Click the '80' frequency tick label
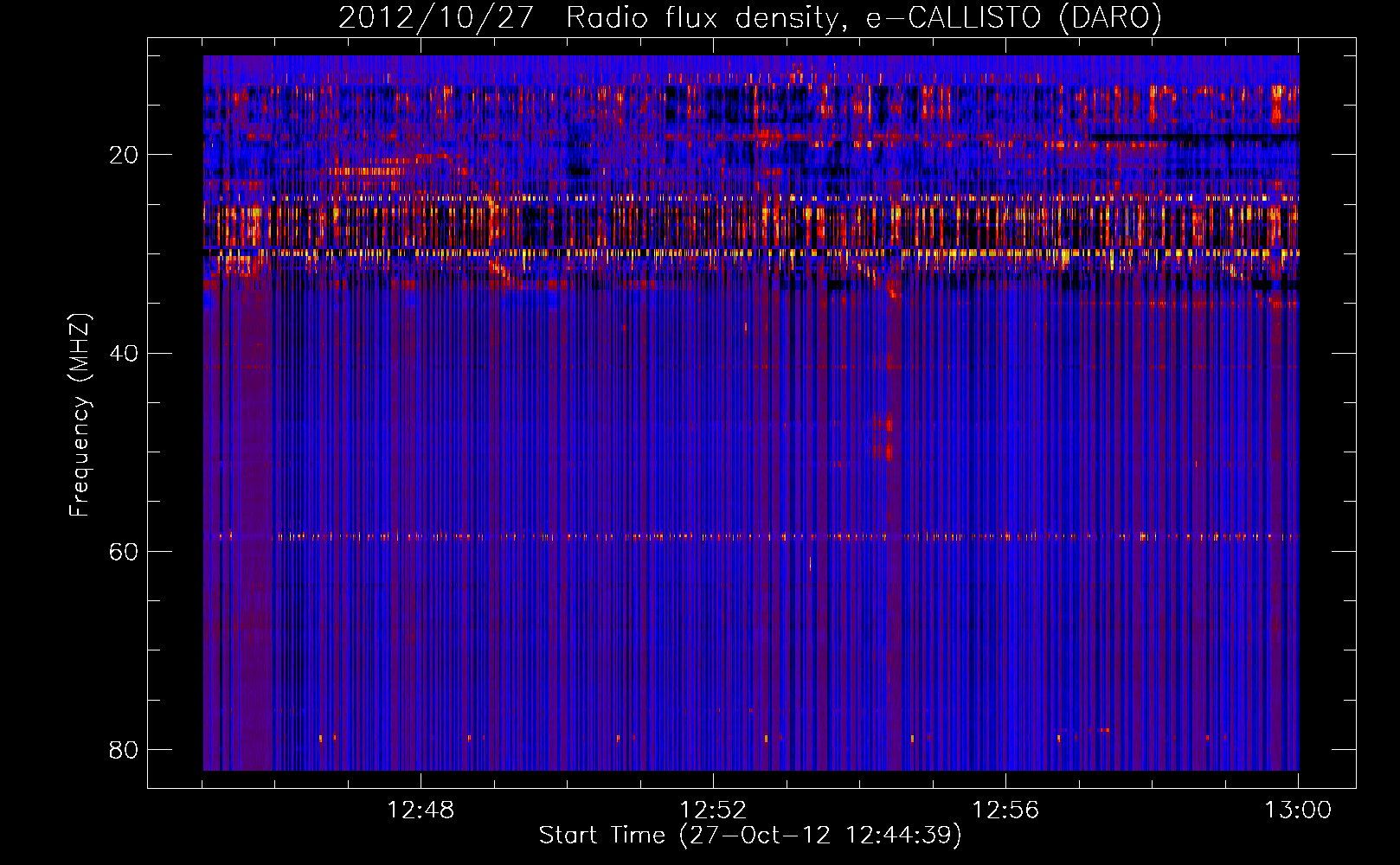Image resolution: width=1400 pixels, height=865 pixels. pos(124,750)
